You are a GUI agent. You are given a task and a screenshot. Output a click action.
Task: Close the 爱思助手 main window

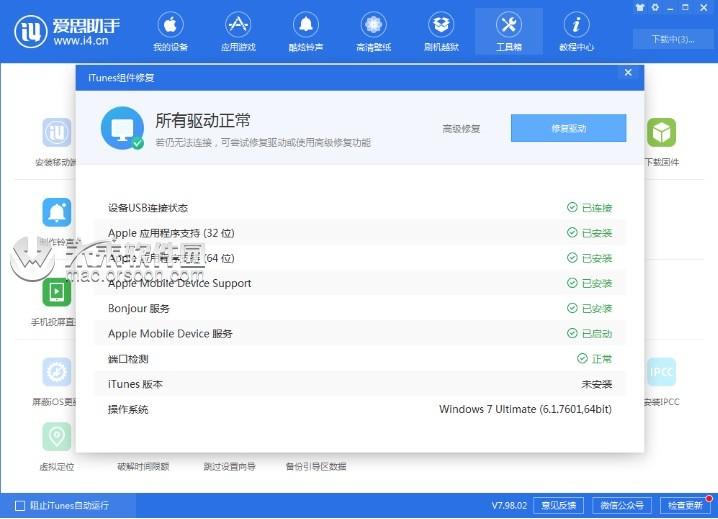coord(704,7)
